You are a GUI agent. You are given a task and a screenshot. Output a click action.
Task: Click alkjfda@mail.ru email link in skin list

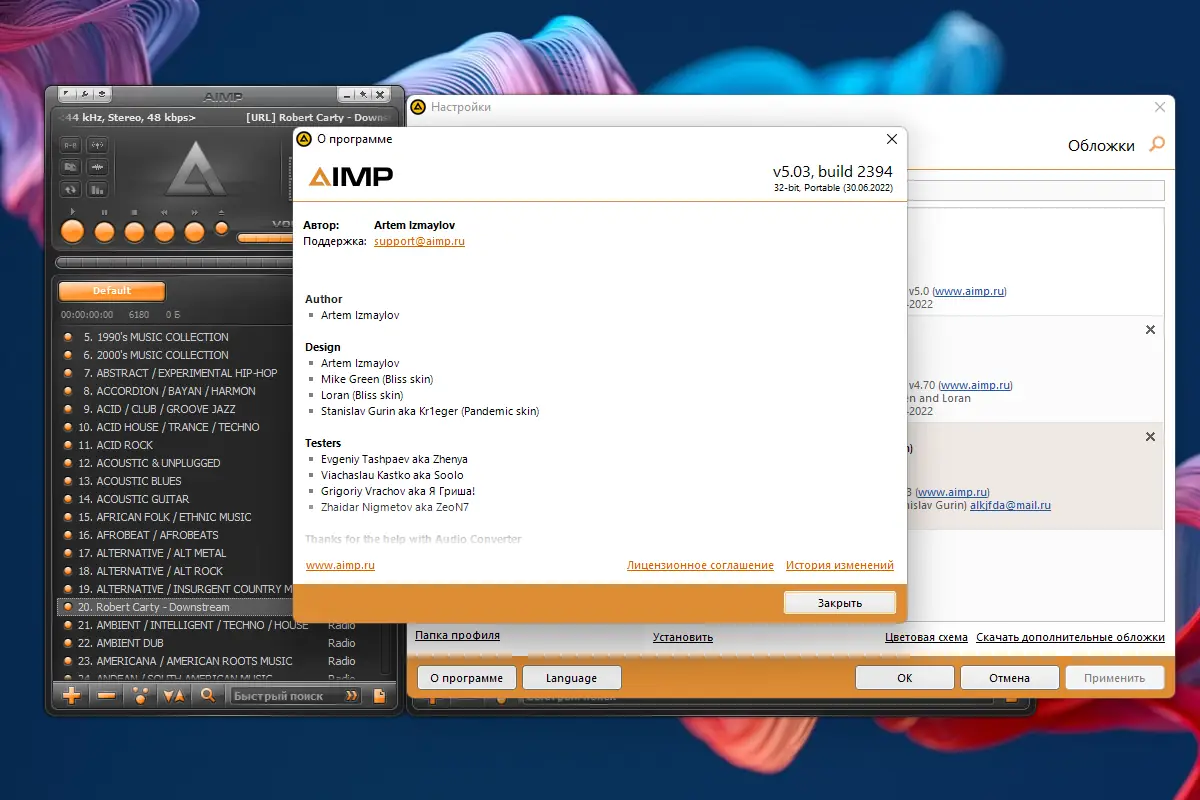pos(1010,506)
